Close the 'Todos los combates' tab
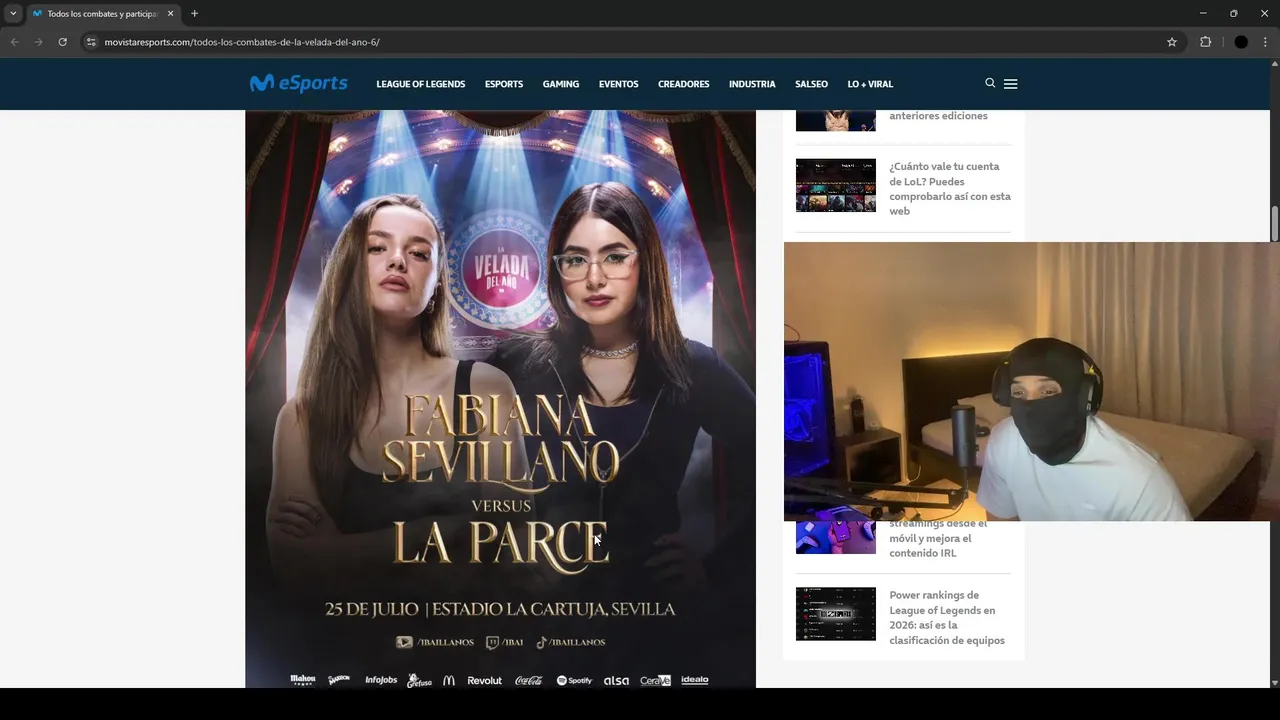This screenshot has height=720, width=1280. (x=170, y=14)
